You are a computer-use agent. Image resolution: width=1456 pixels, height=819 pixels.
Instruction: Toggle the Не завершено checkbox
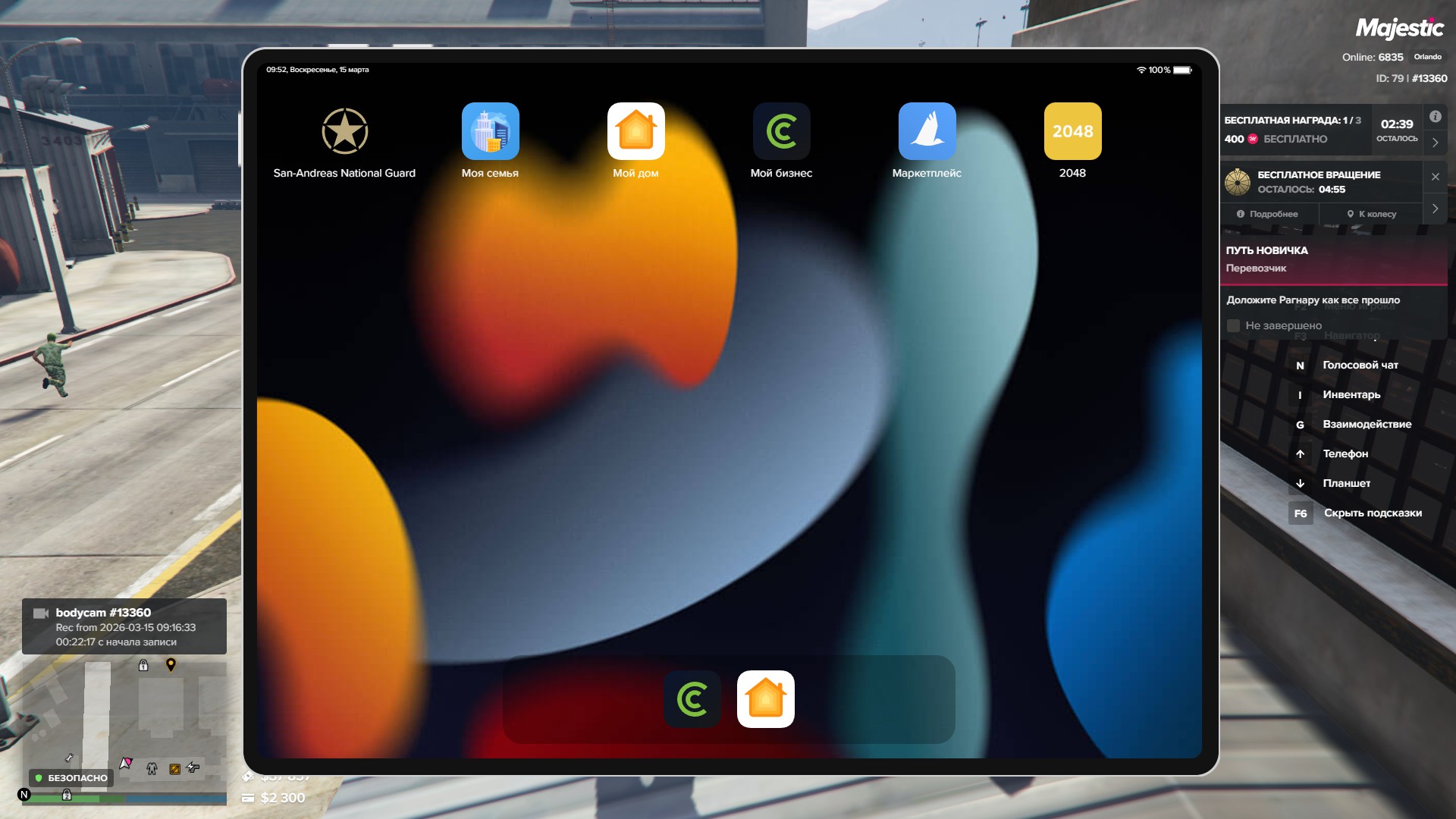coord(1233,325)
